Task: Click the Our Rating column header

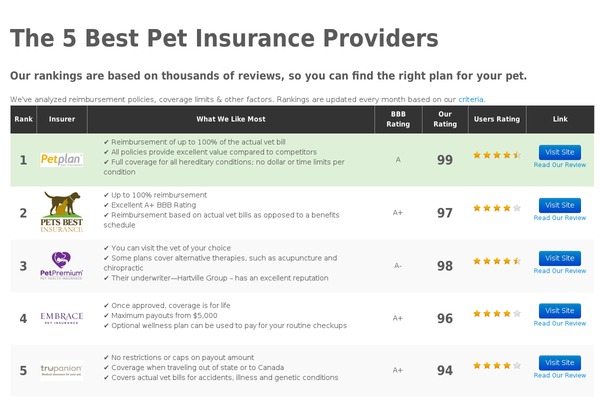Action: [x=445, y=119]
